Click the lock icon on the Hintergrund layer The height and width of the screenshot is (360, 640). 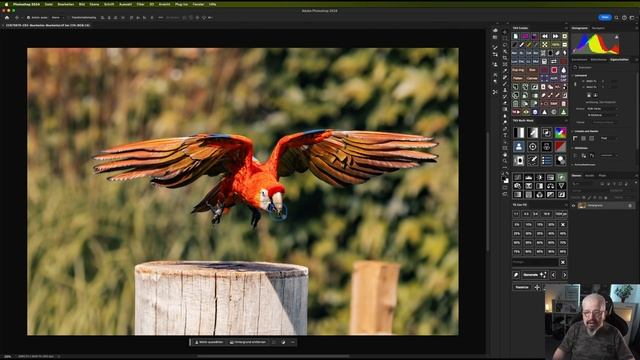point(630,206)
